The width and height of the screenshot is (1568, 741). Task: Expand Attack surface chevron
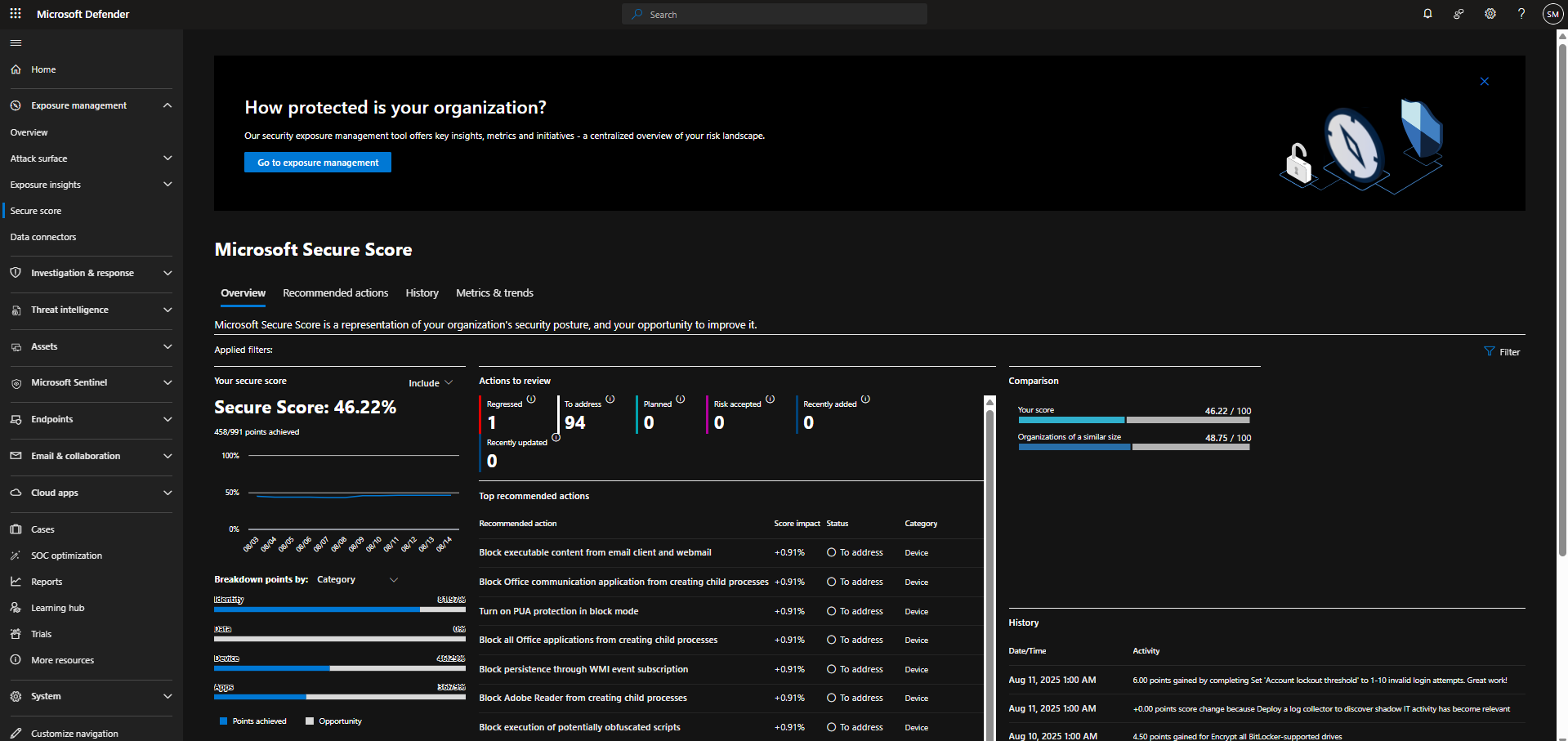(168, 158)
